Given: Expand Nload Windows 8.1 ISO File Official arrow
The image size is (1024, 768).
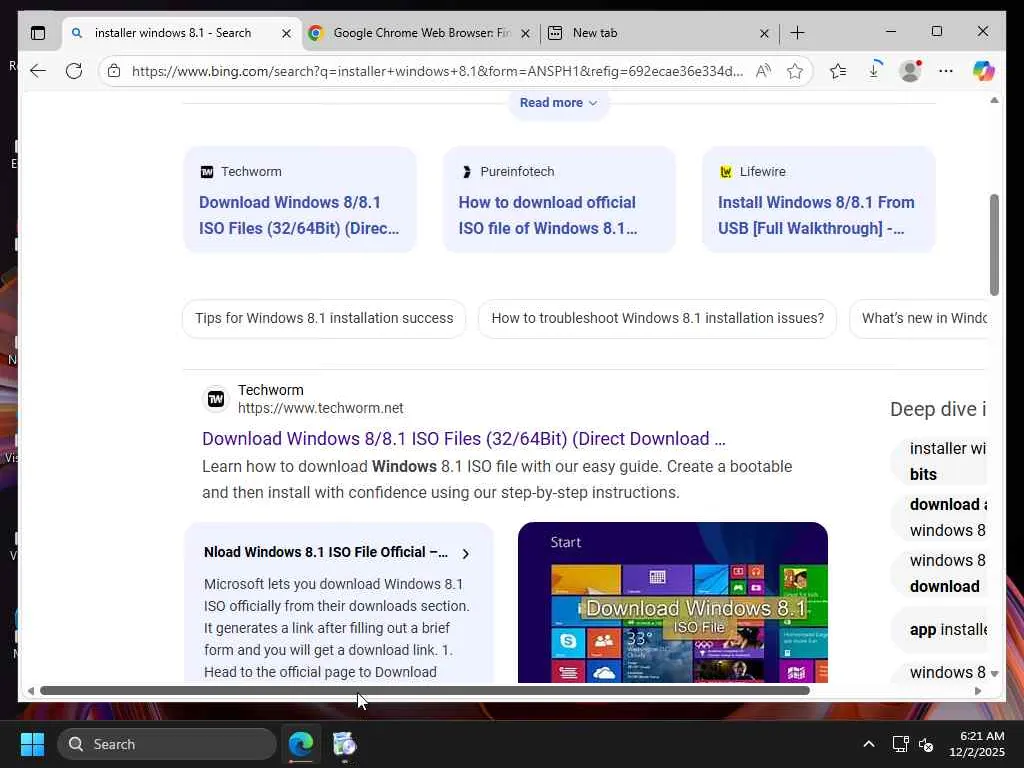Looking at the screenshot, I should point(466,554).
